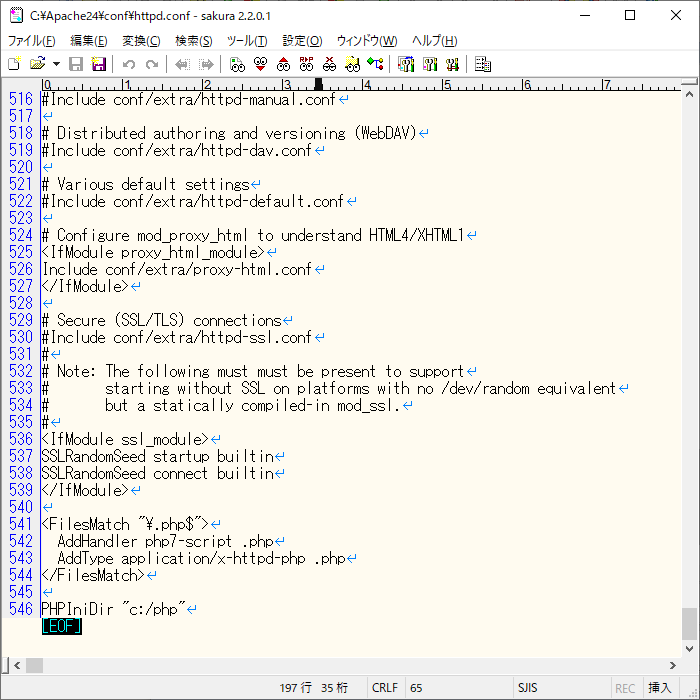
Task: Open the CRLF line-ending selector
Action: click(x=385, y=688)
